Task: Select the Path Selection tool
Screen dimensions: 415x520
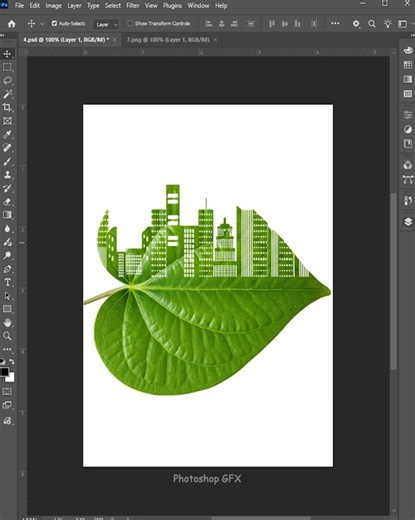Action: [7, 296]
